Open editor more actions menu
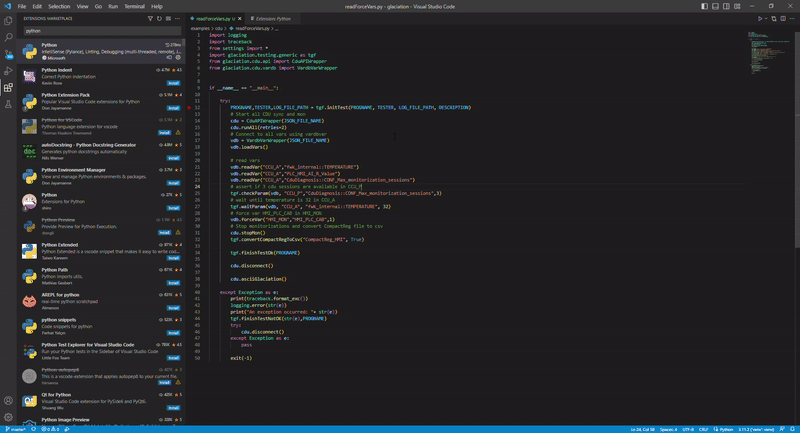Screen dimensions: 800x433 [792, 19]
